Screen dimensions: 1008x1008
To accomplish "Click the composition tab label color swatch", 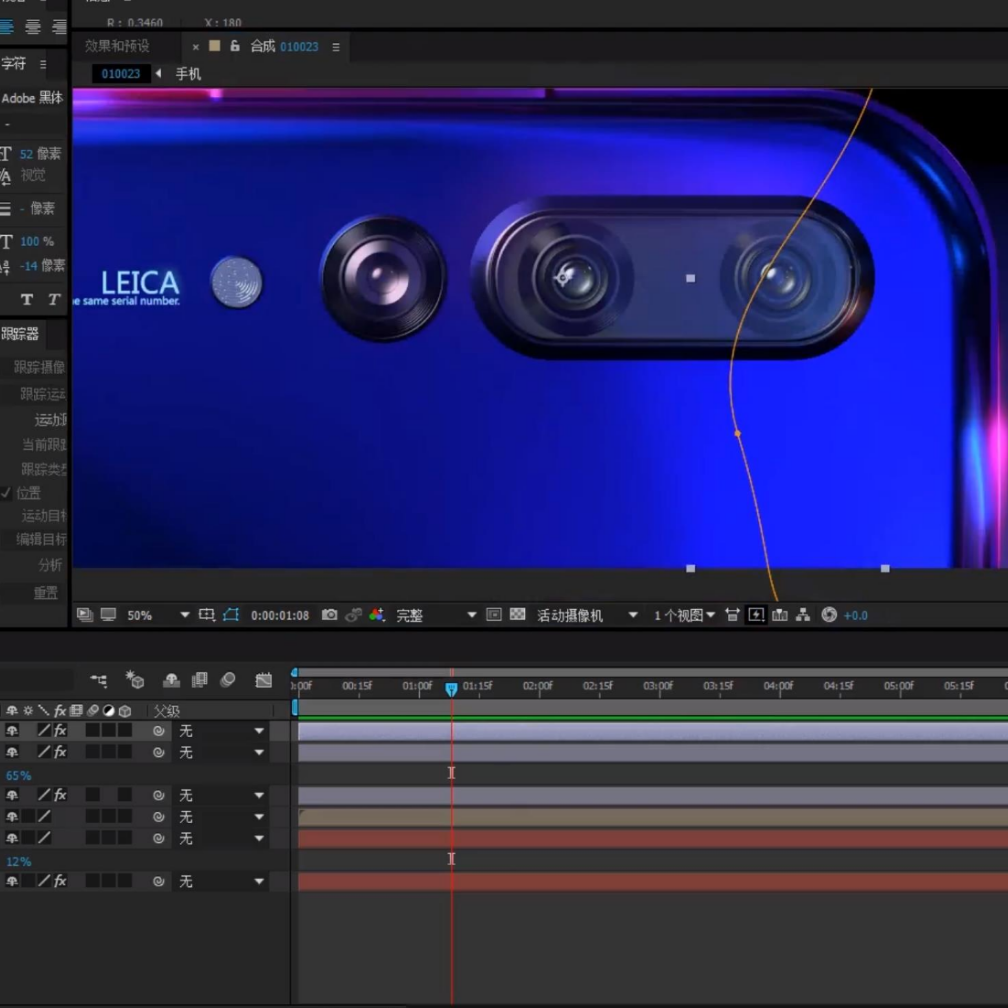I will (215, 46).
